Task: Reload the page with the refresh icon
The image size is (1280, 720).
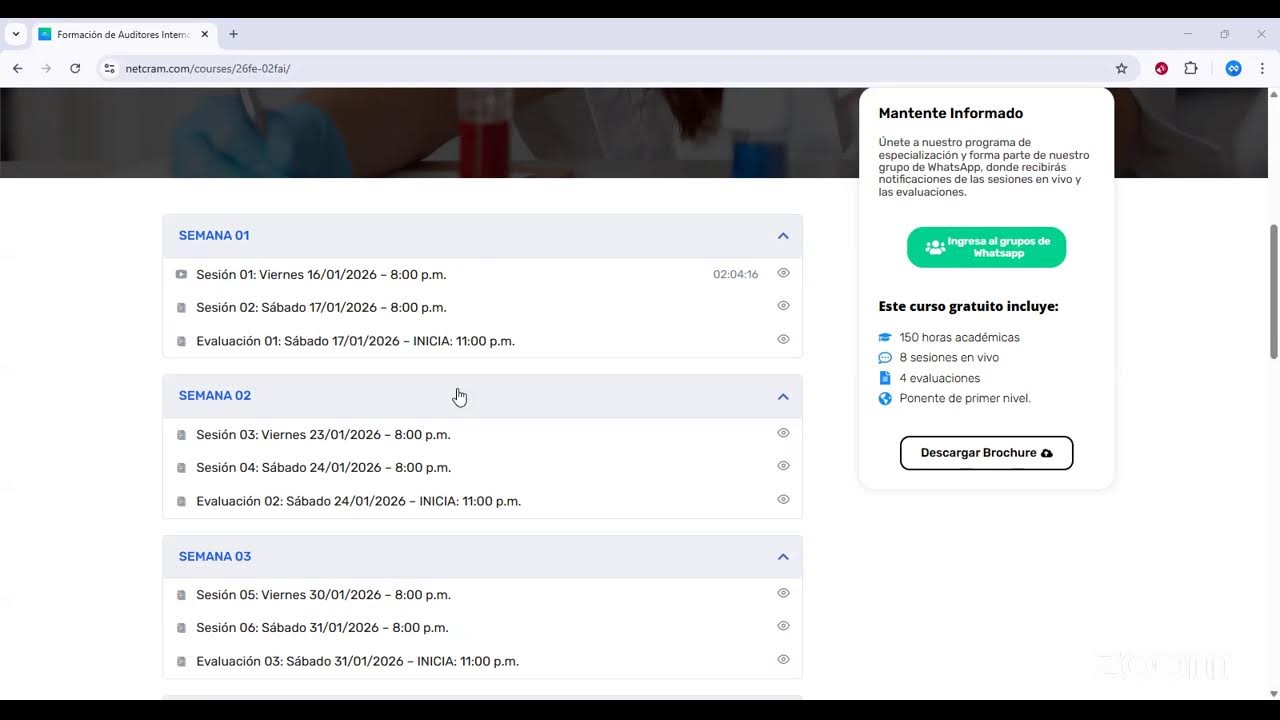Action: (x=75, y=68)
